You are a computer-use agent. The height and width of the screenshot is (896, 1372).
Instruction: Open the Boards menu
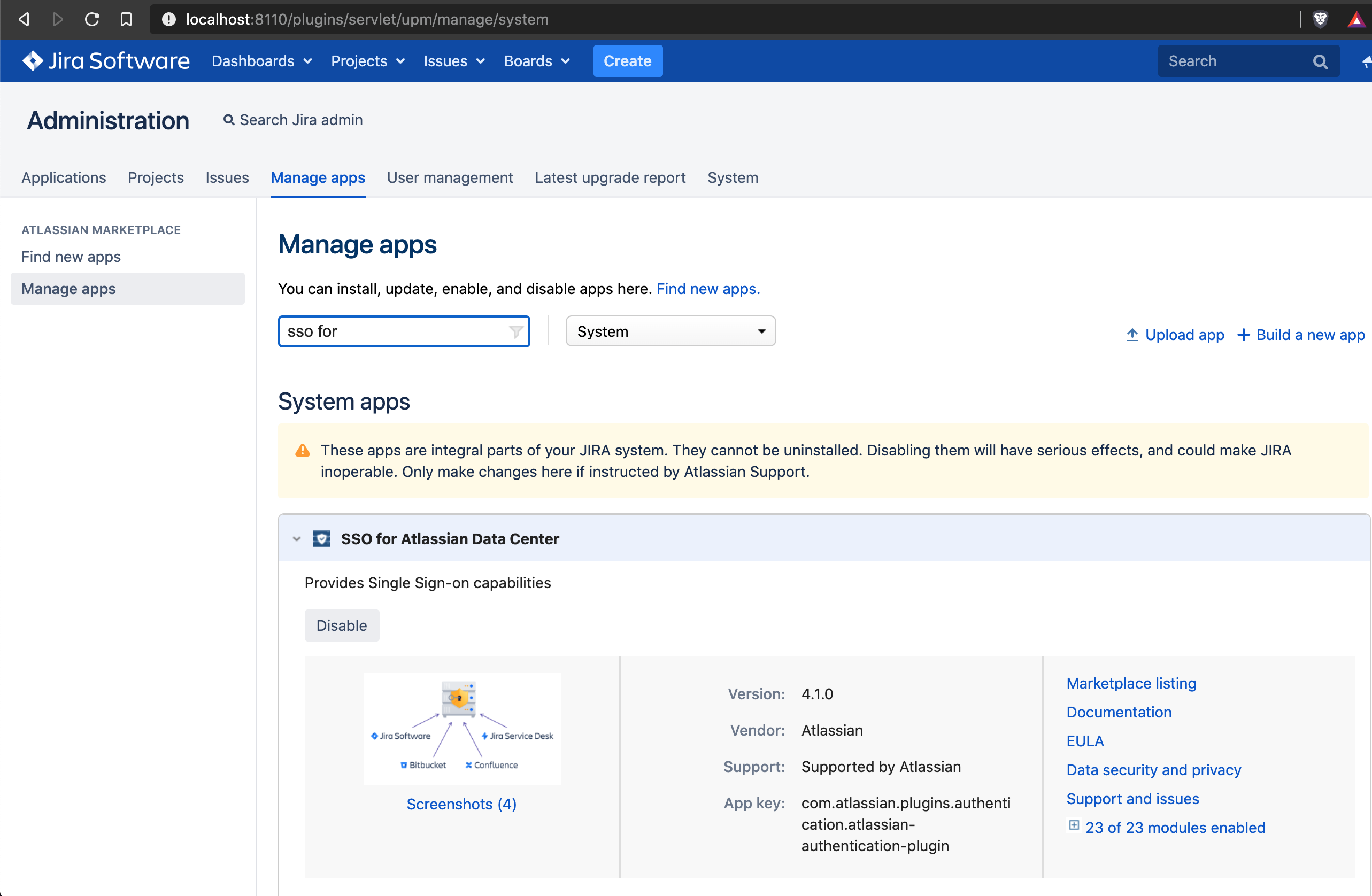coord(536,61)
